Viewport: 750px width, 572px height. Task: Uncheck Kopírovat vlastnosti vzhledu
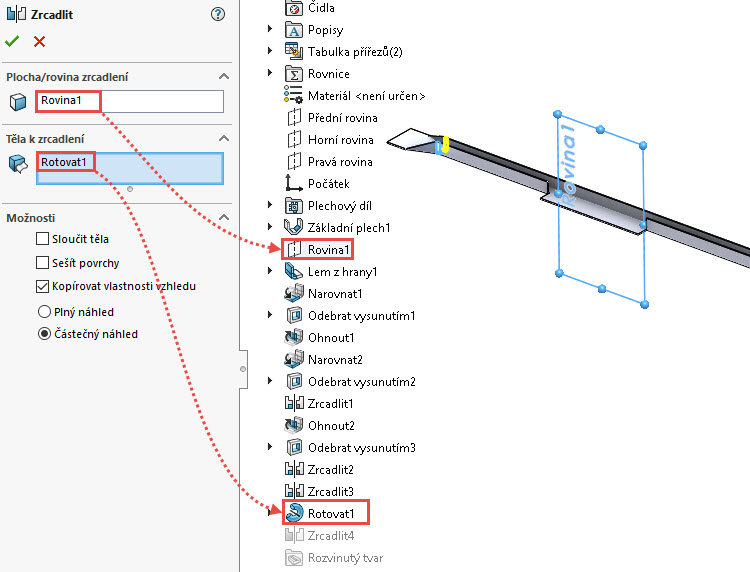pos(43,286)
